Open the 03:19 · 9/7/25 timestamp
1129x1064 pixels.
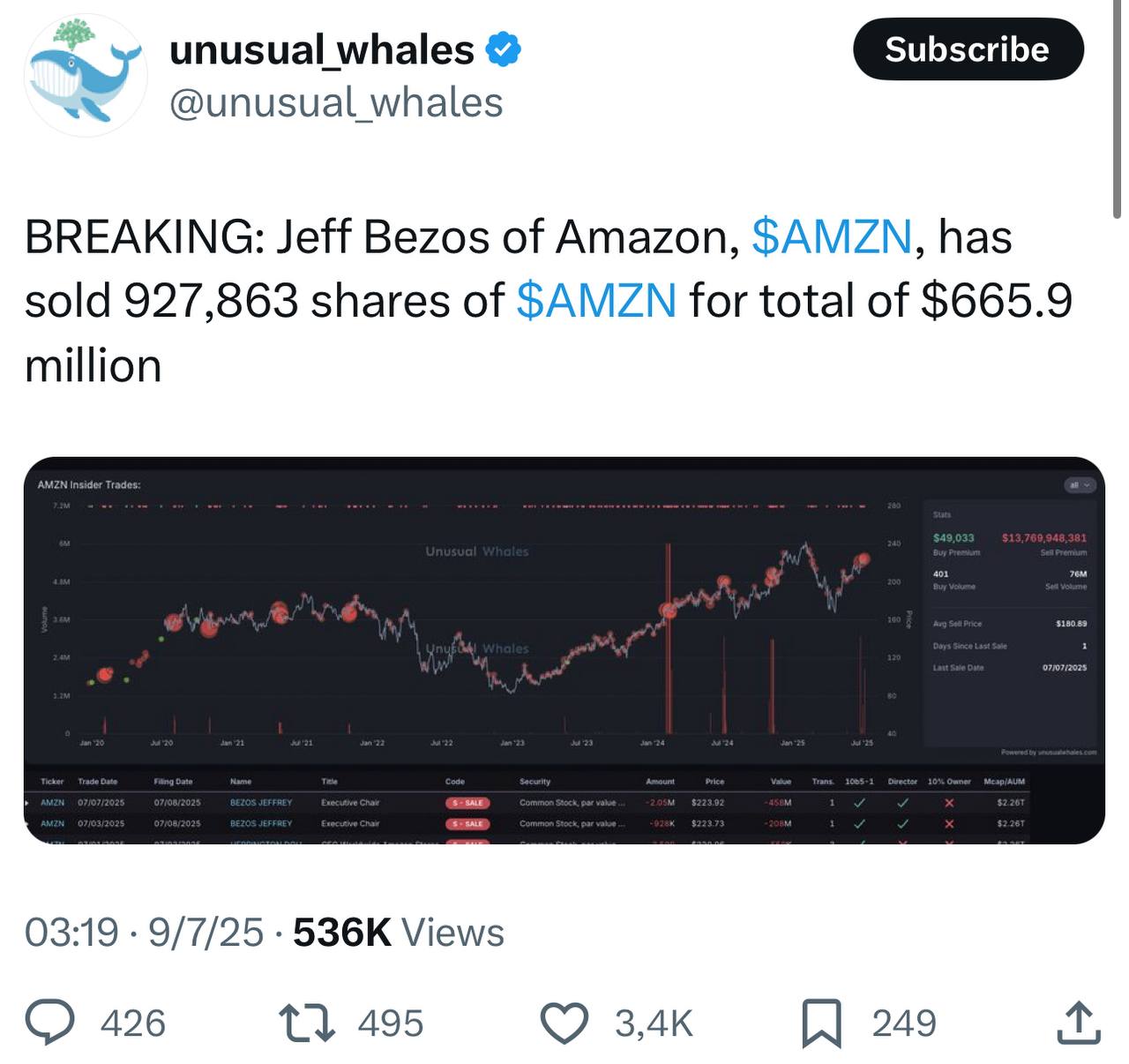click(144, 933)
